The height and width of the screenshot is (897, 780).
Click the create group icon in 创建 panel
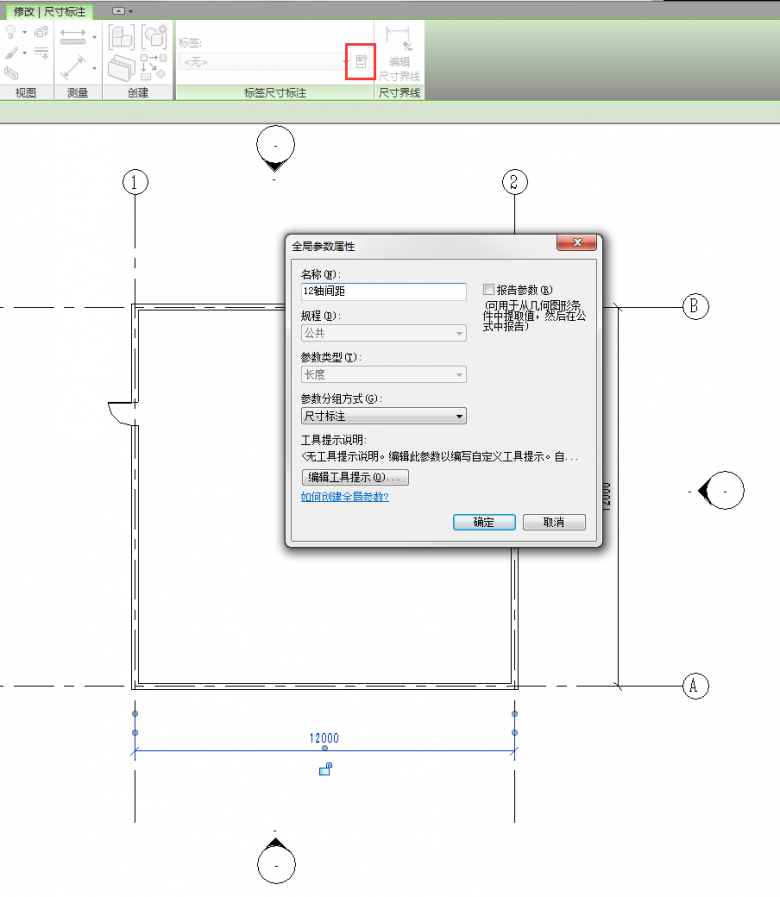pyautogui.click(x=121, y=37)
